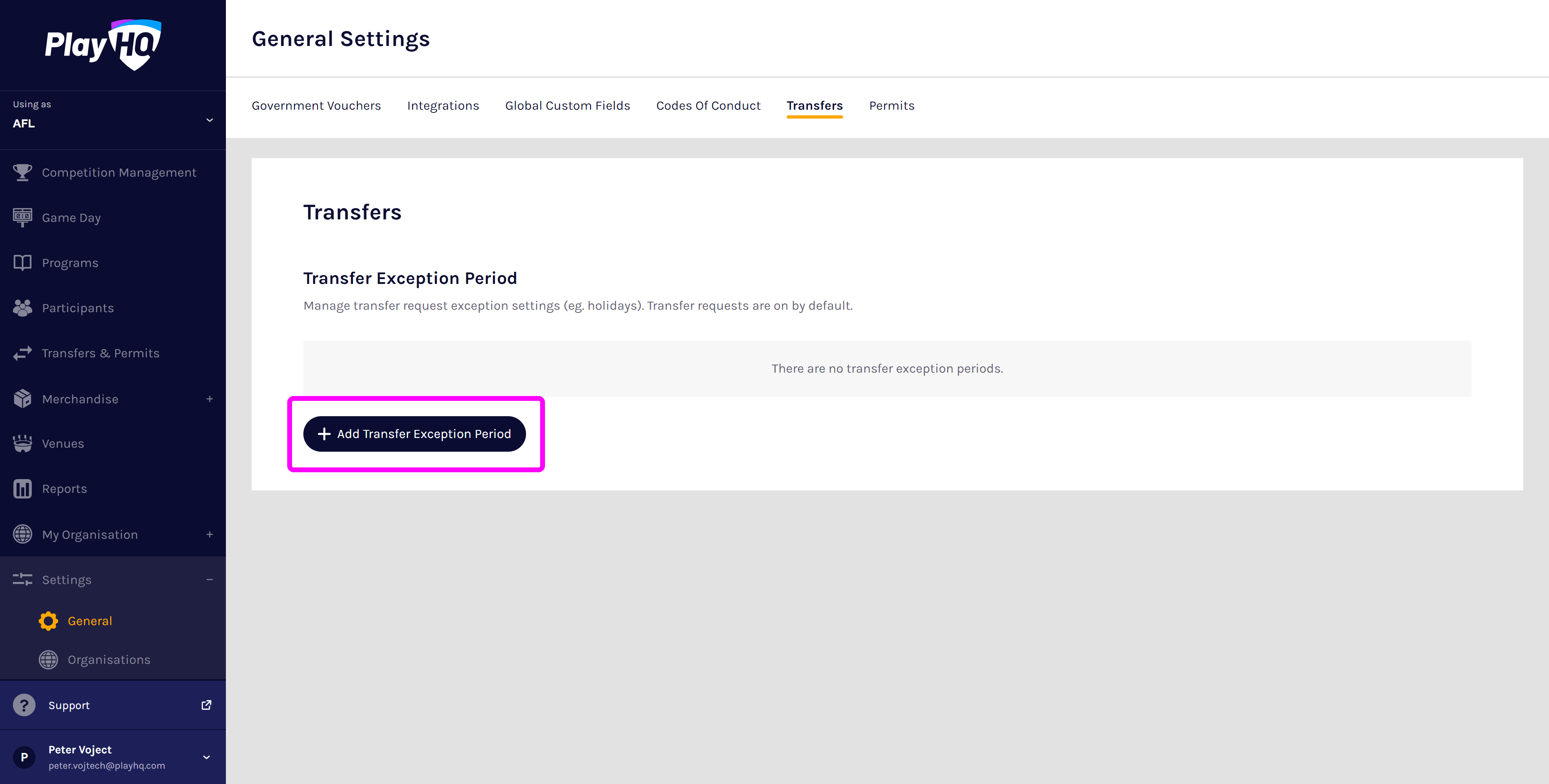Open Game Day scoreboard icon
The height and width of the screenshot is (784, 1549).
pos(22,217)
